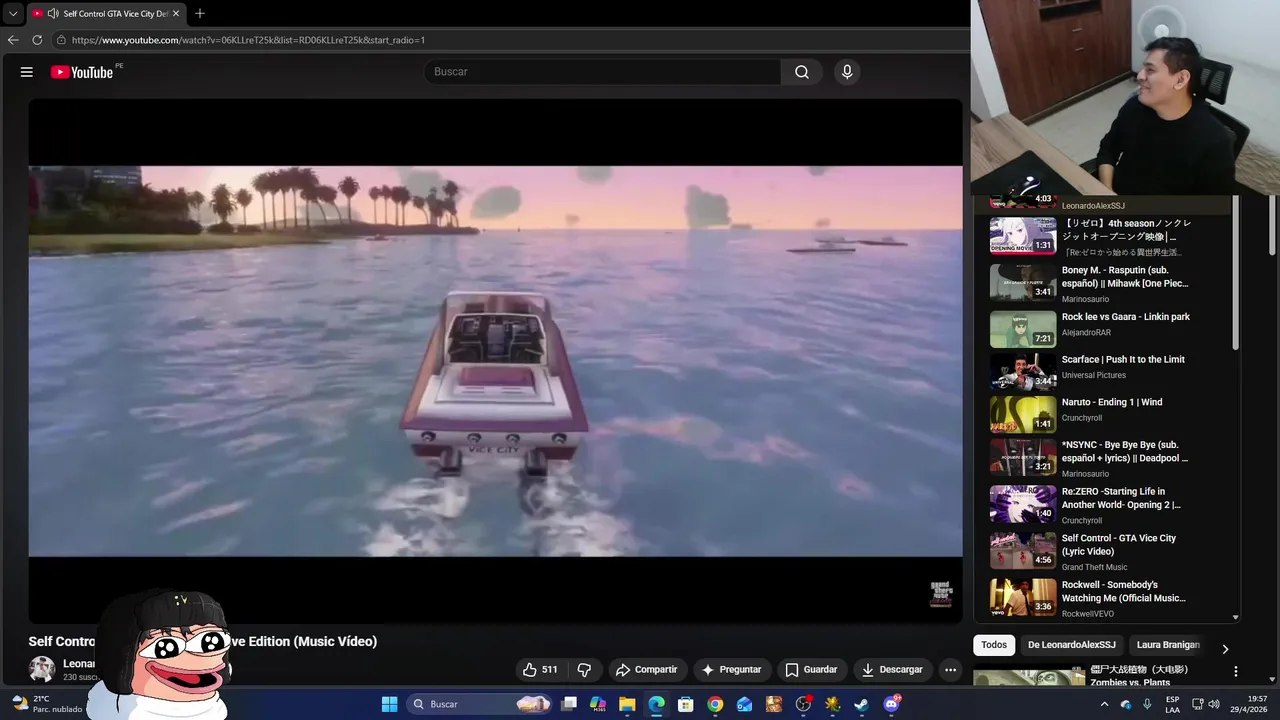Open Google Chrome from taskbar
The height and width of the screenshot is (720, 1280).
[715, 704]
